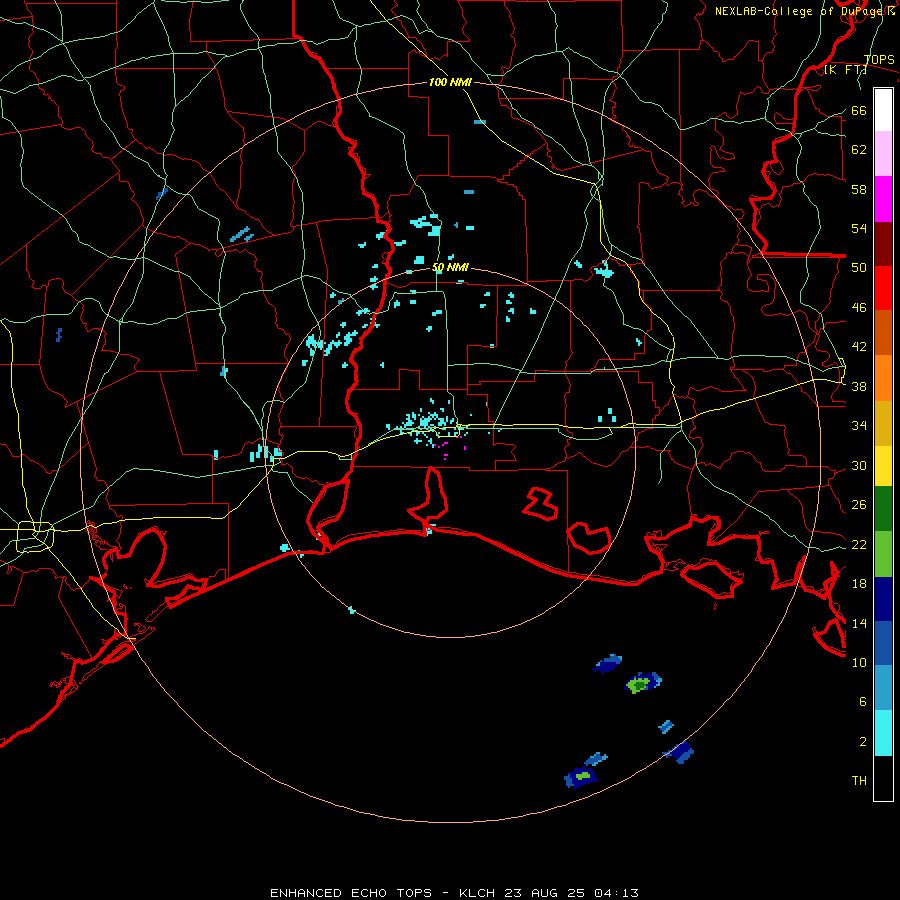
Task: Click the legend value 10
Action: click(859, 662)
